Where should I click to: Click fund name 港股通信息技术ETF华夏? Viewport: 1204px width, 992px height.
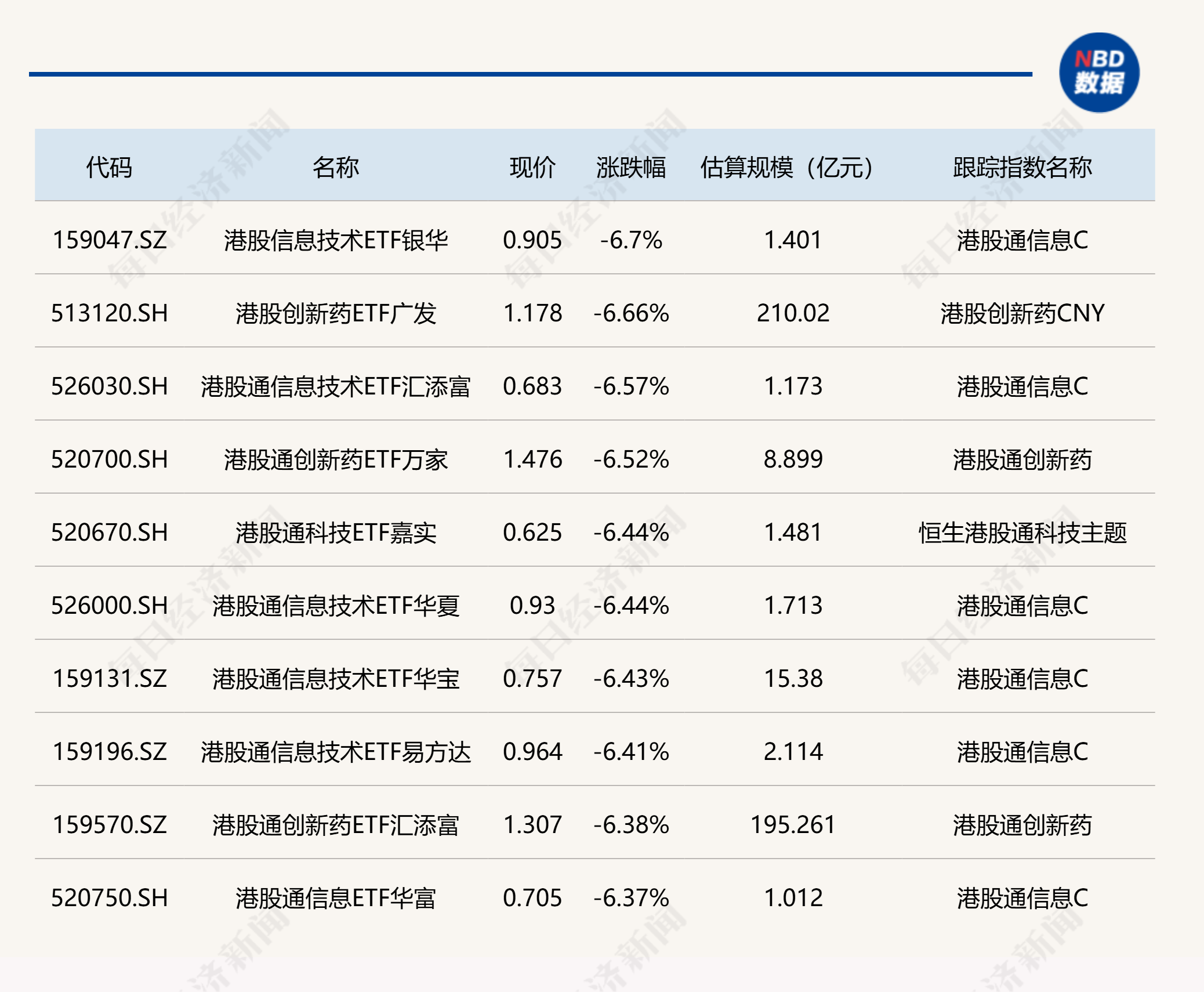[x=336, y=606]
